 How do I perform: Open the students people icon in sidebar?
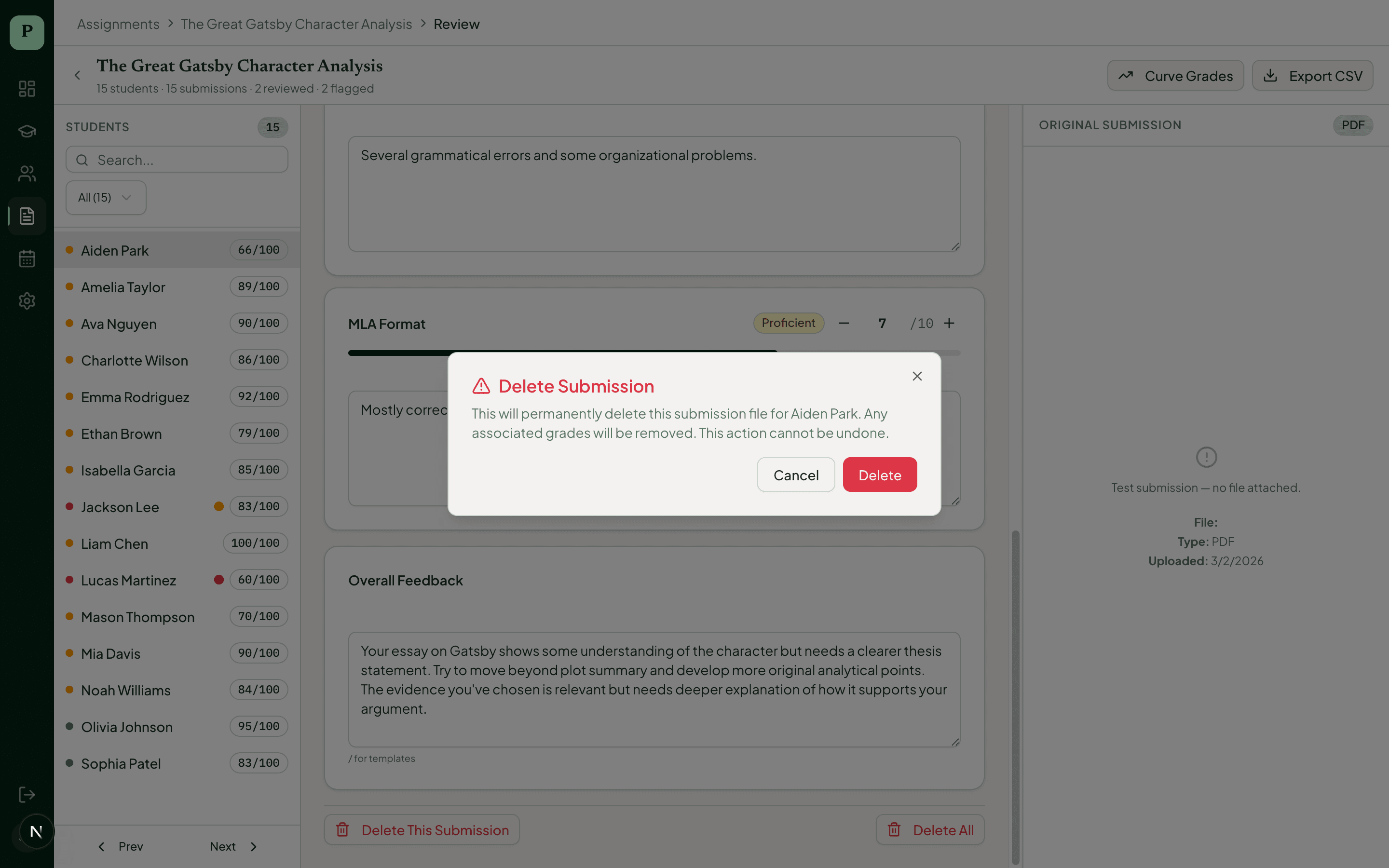coord(27,174)
